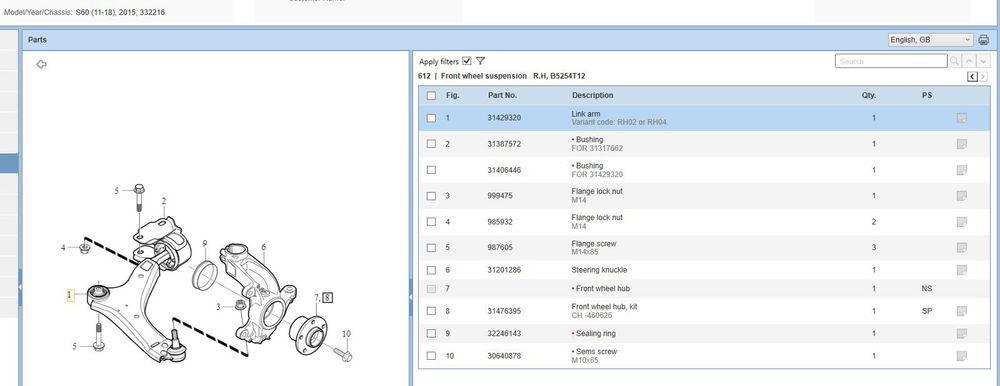1000x386 pixels.
Task: Click callout 6 steering knuckle on diagram
Action: pos(263,247)
